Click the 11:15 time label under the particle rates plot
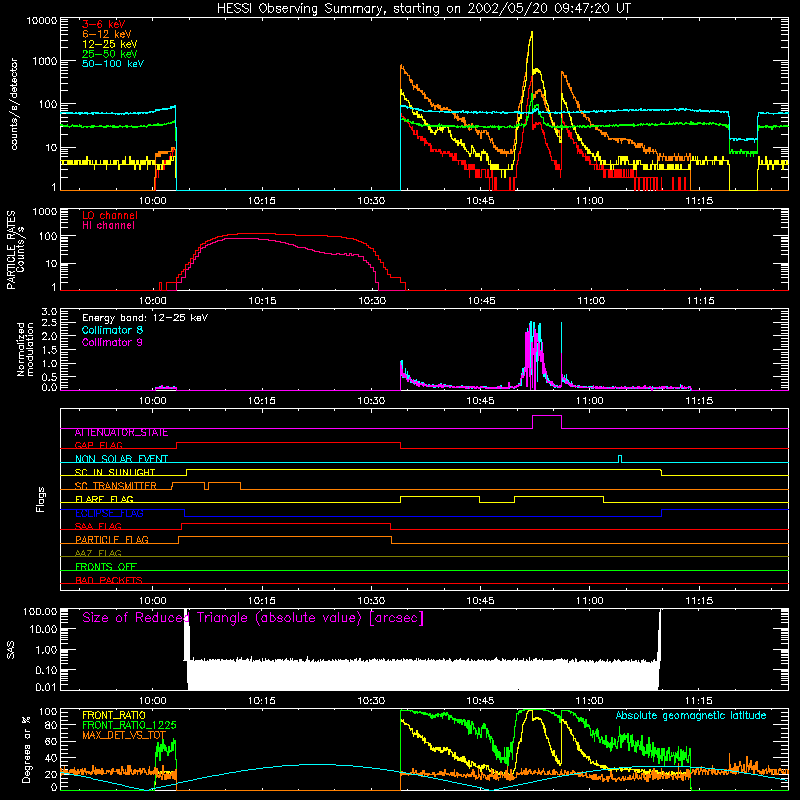This screenshot has height=800, width=800. [700, 301]
